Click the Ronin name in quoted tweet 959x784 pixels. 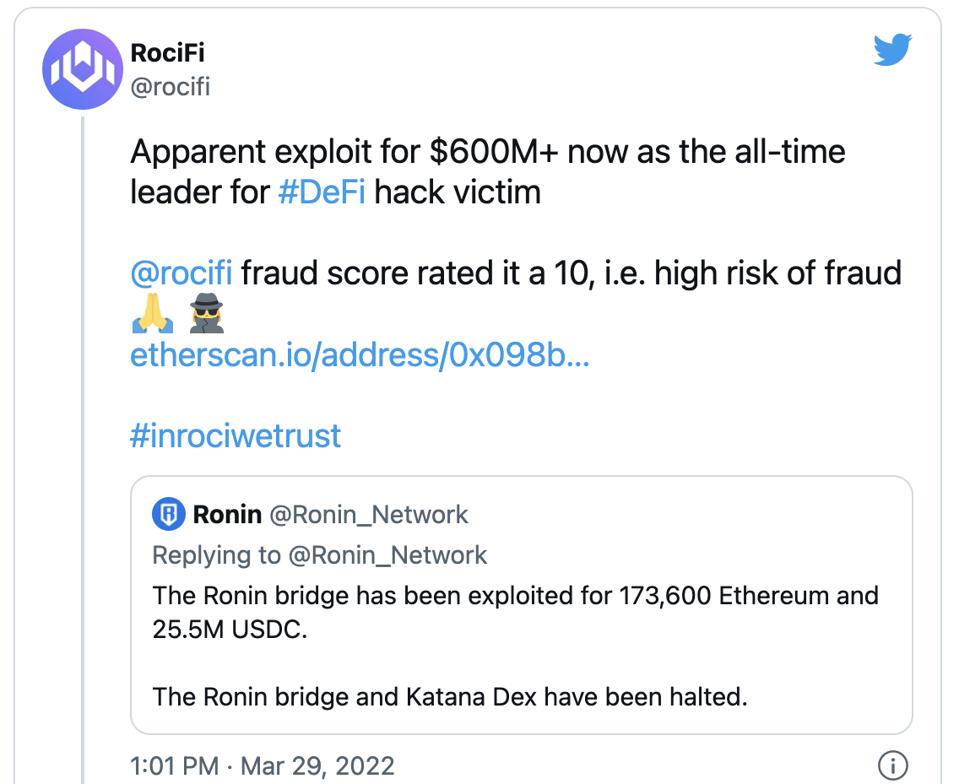227,515
